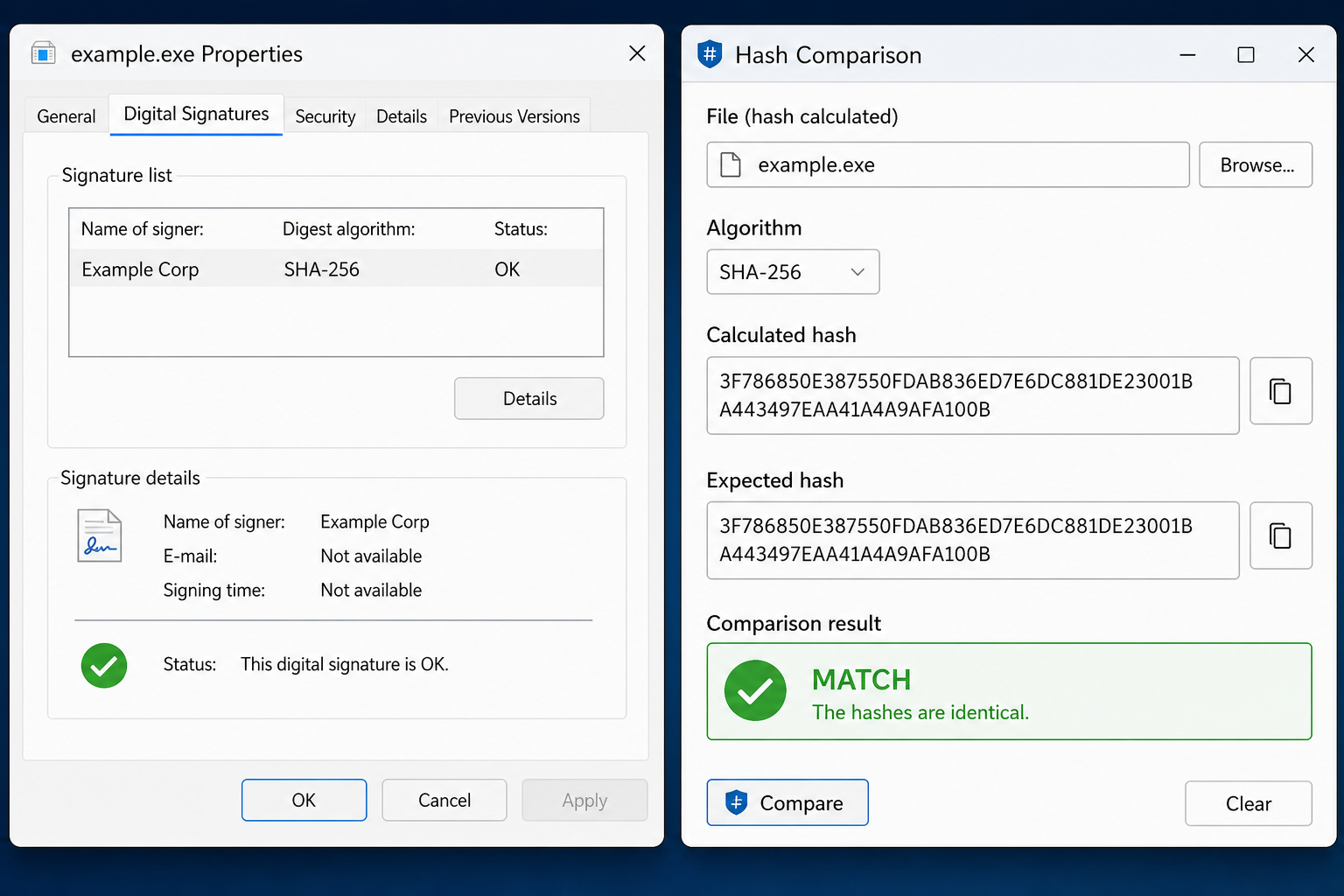Click the file icon in file field
Viewport: 1344px width, 896px height.
[731, 164]
